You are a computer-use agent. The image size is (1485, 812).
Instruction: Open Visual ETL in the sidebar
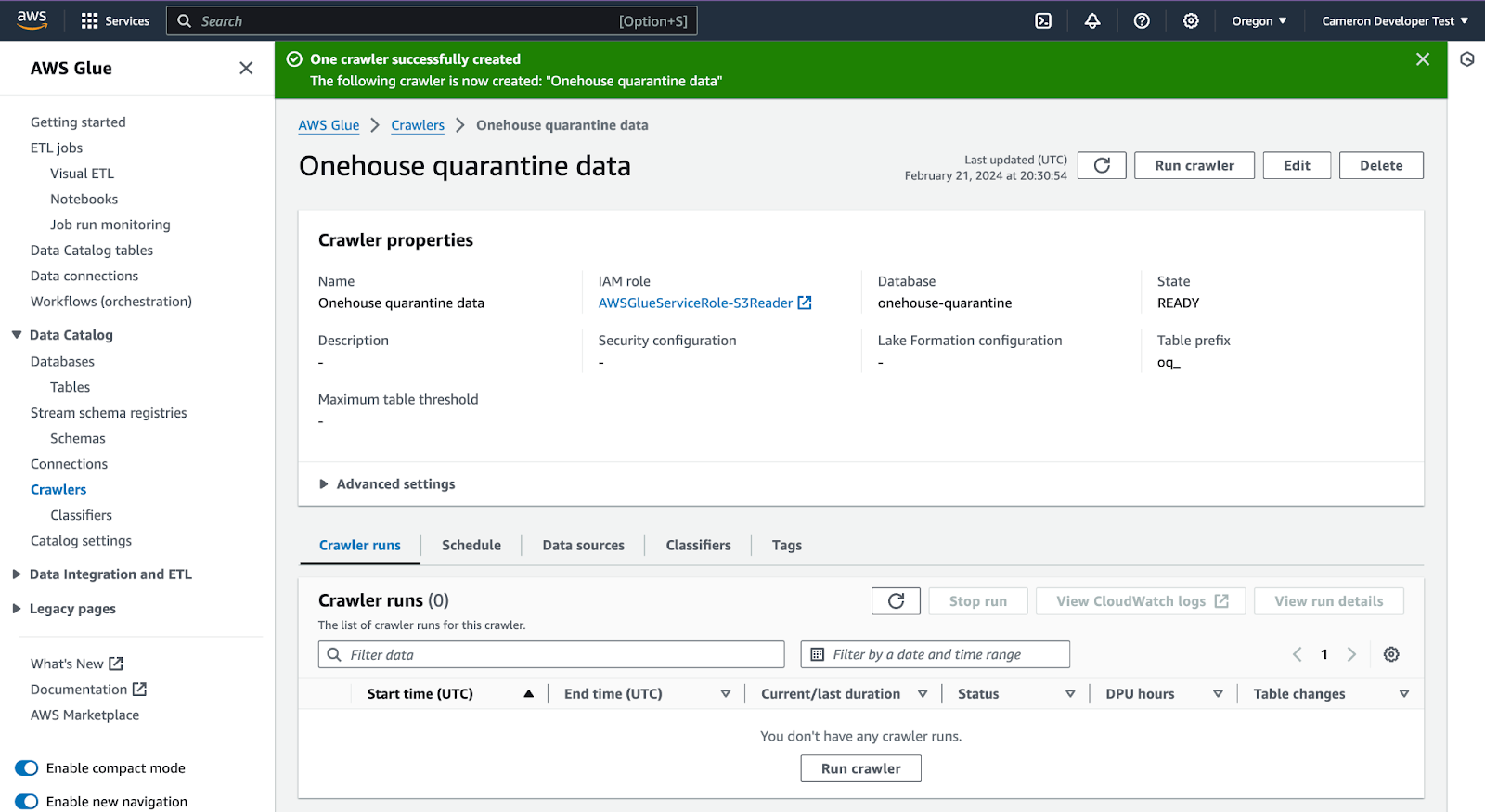point(83,174)
